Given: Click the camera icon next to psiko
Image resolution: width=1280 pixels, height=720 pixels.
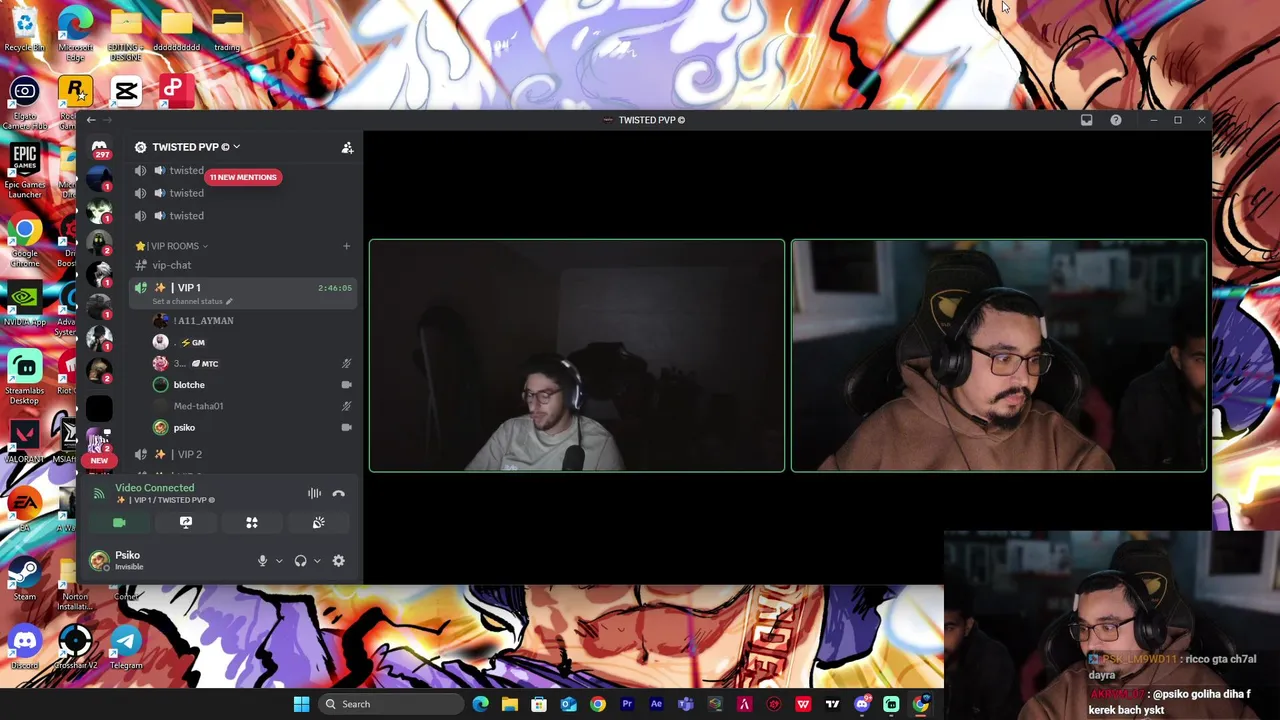Looking at the screenshot, I should pyautogui.click(x=346, y=428).
